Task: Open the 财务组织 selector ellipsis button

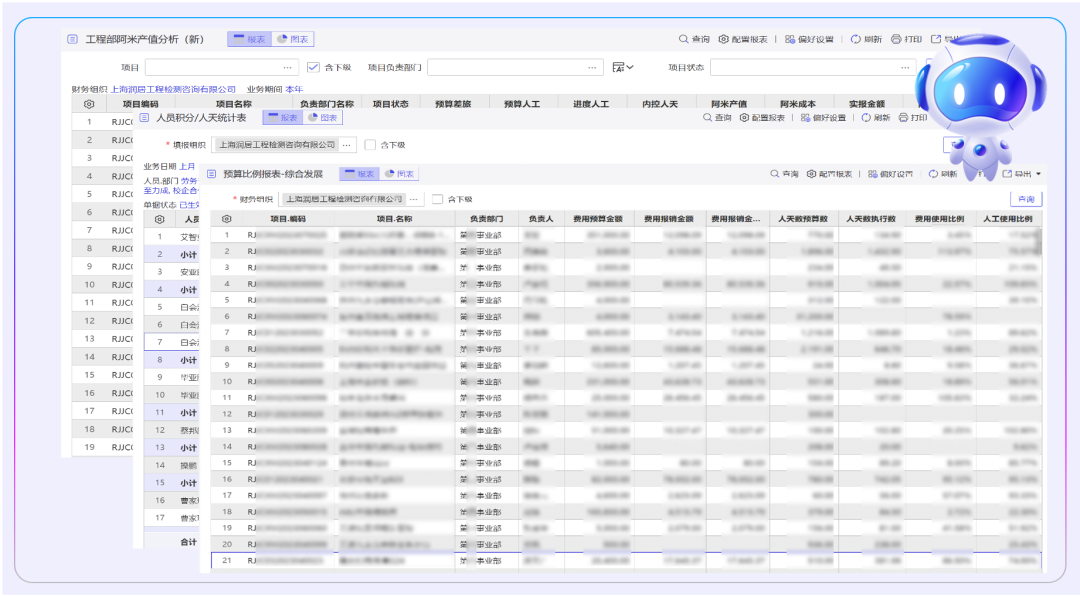Action: point(415,199)
